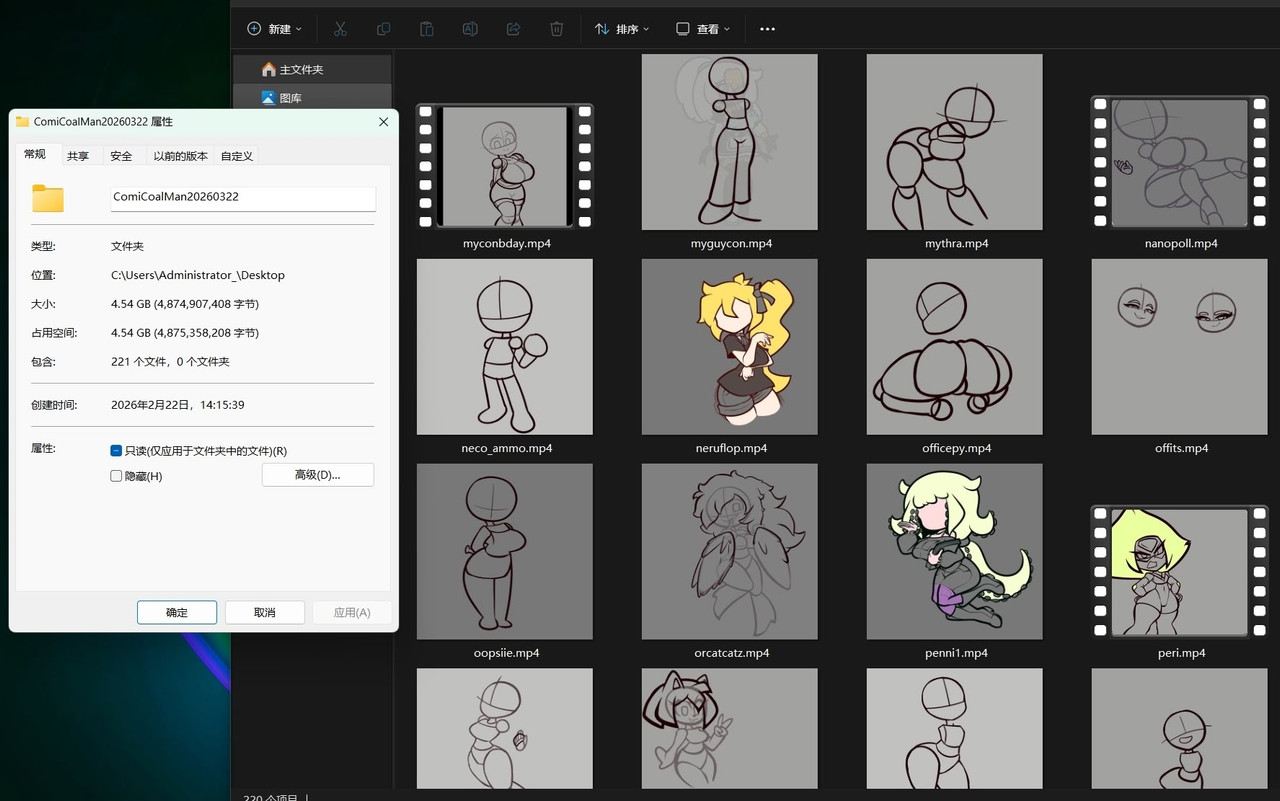Switch to the 共享 tab
The height and width of the screenshot is (801, 1280).
78,156
